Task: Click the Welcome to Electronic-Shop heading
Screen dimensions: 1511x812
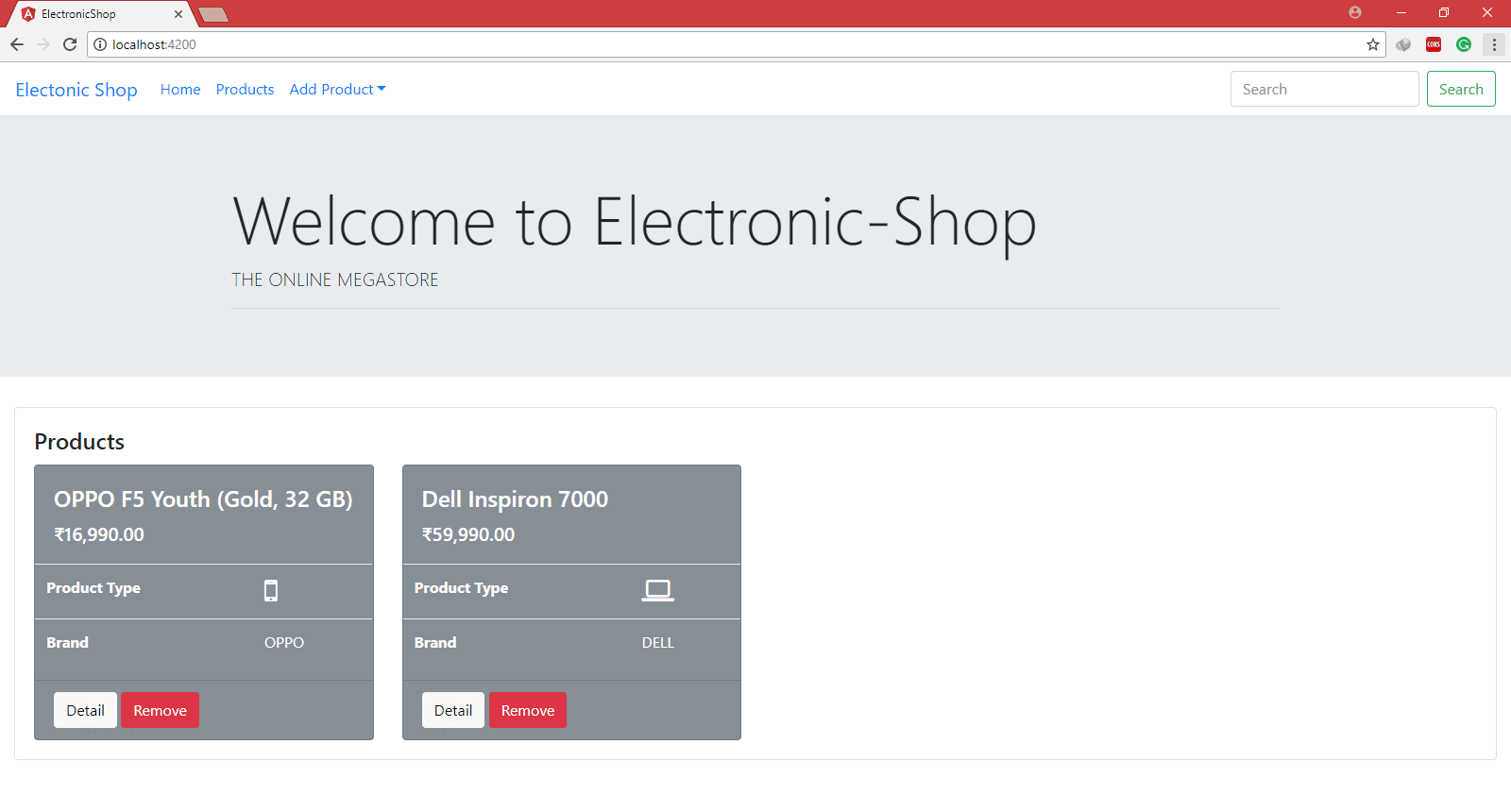Action: [x=635, y=222]
